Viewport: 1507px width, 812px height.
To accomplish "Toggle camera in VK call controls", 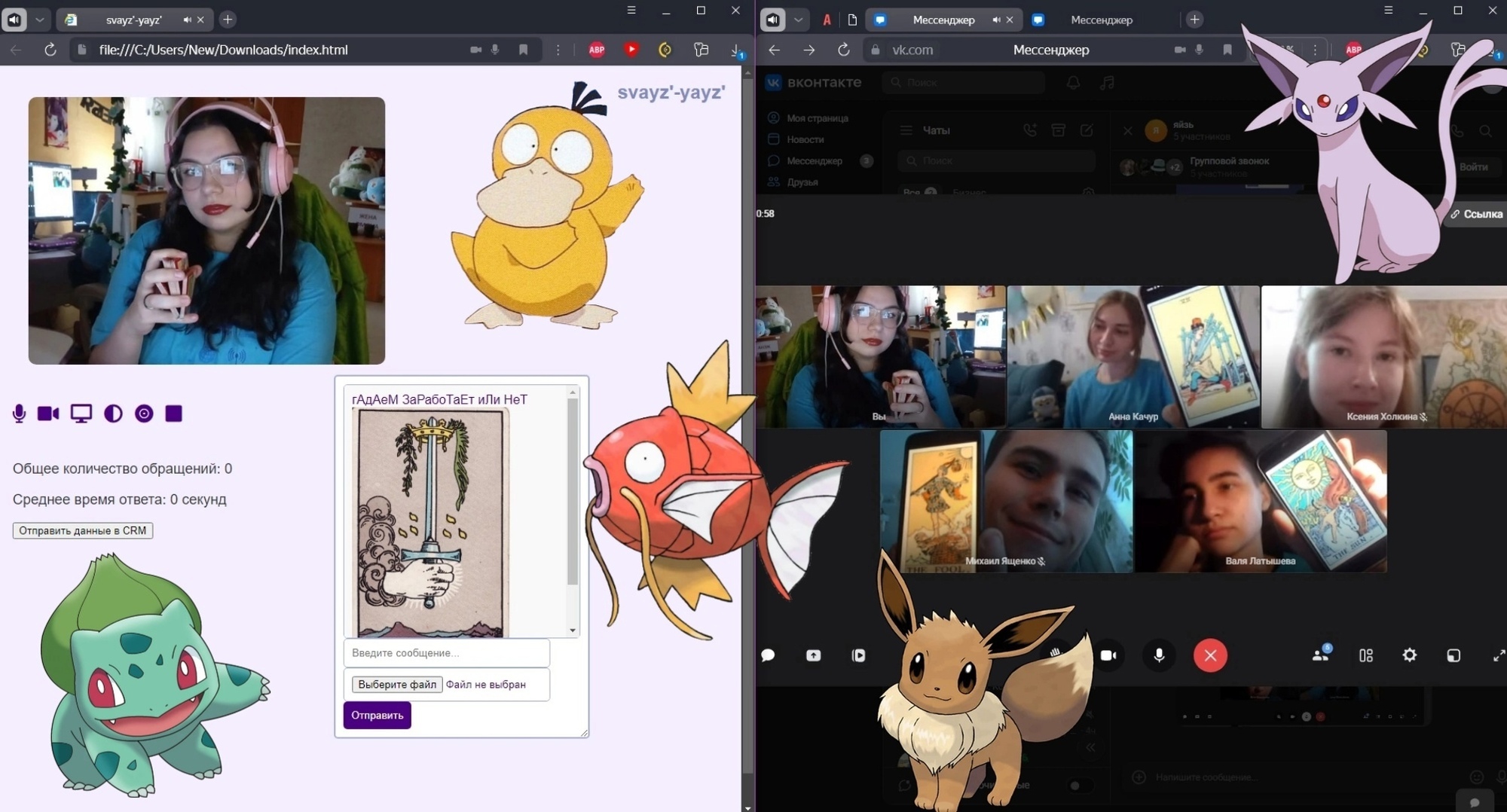I will (1108, 655).
